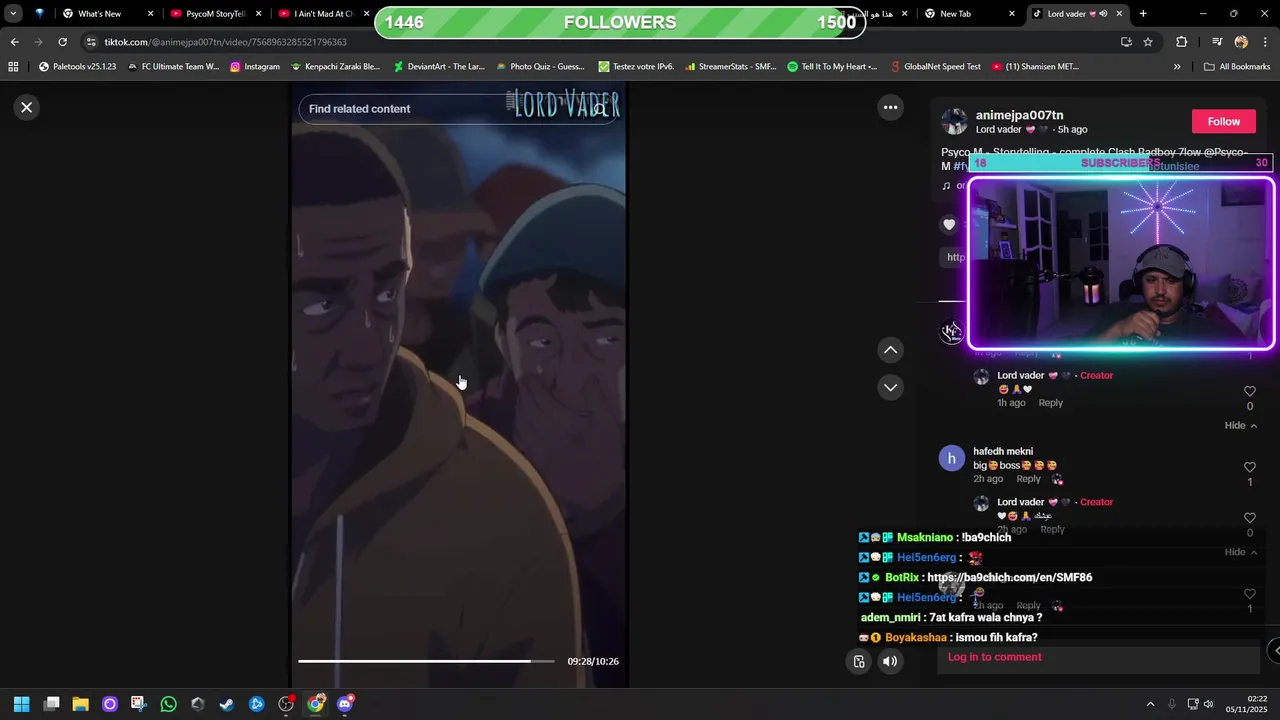The height and width of the screenshot is (720, 1280).
Task: Open the floating mini player icon
Action: pos(859,661)
